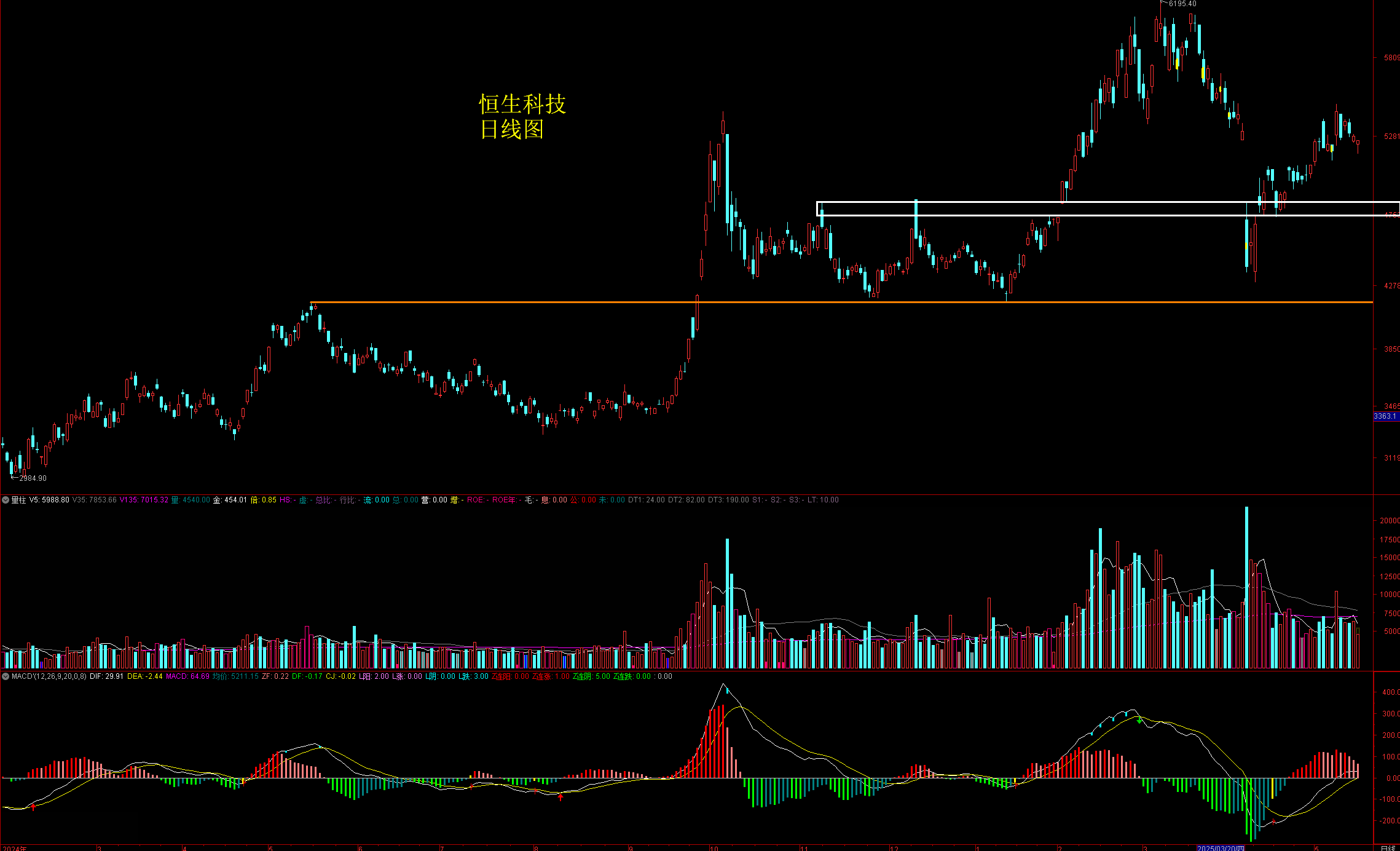Click the 20000 volume axis label

click(1390, 520)
